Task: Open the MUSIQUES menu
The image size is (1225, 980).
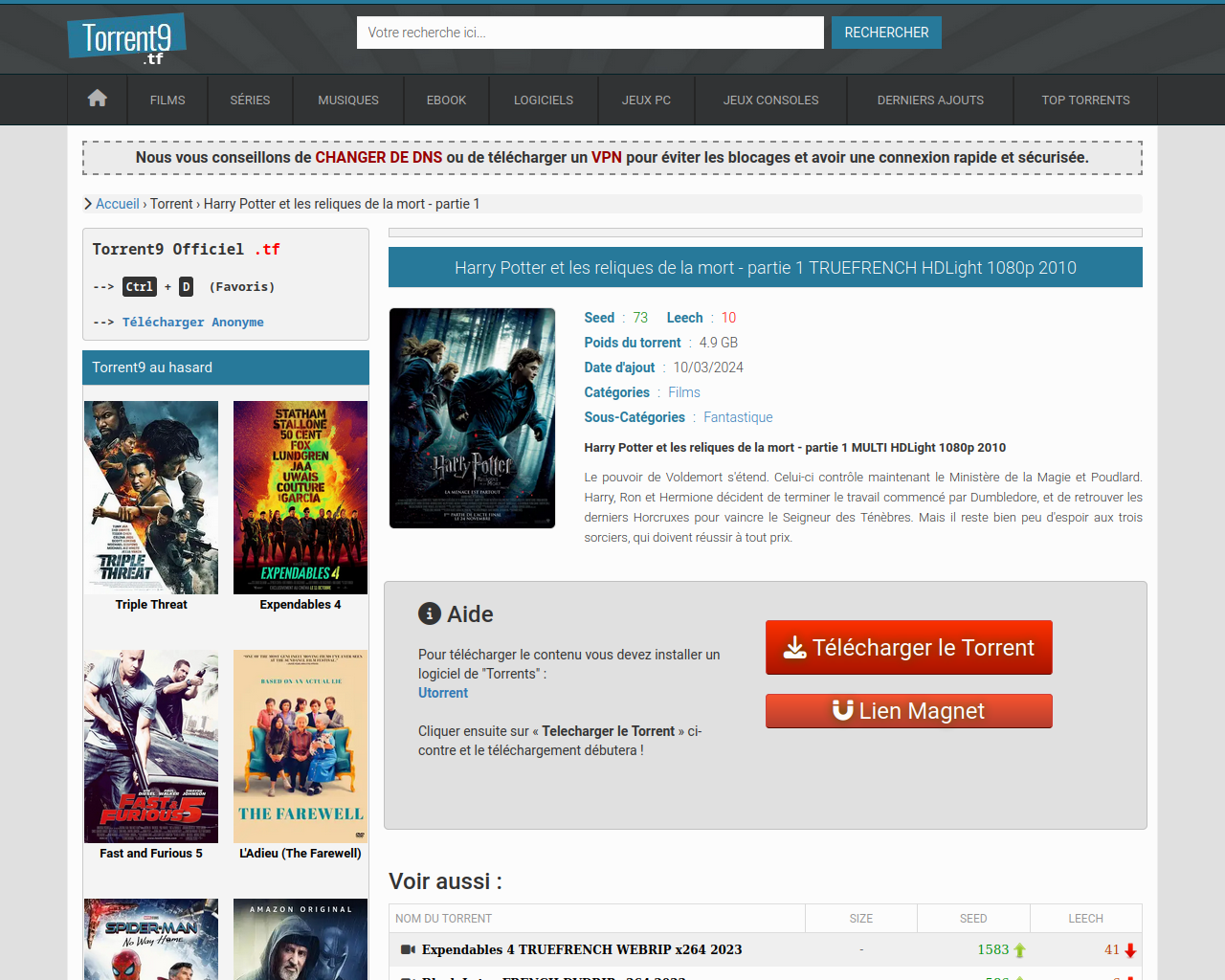Action: (348, 100)
